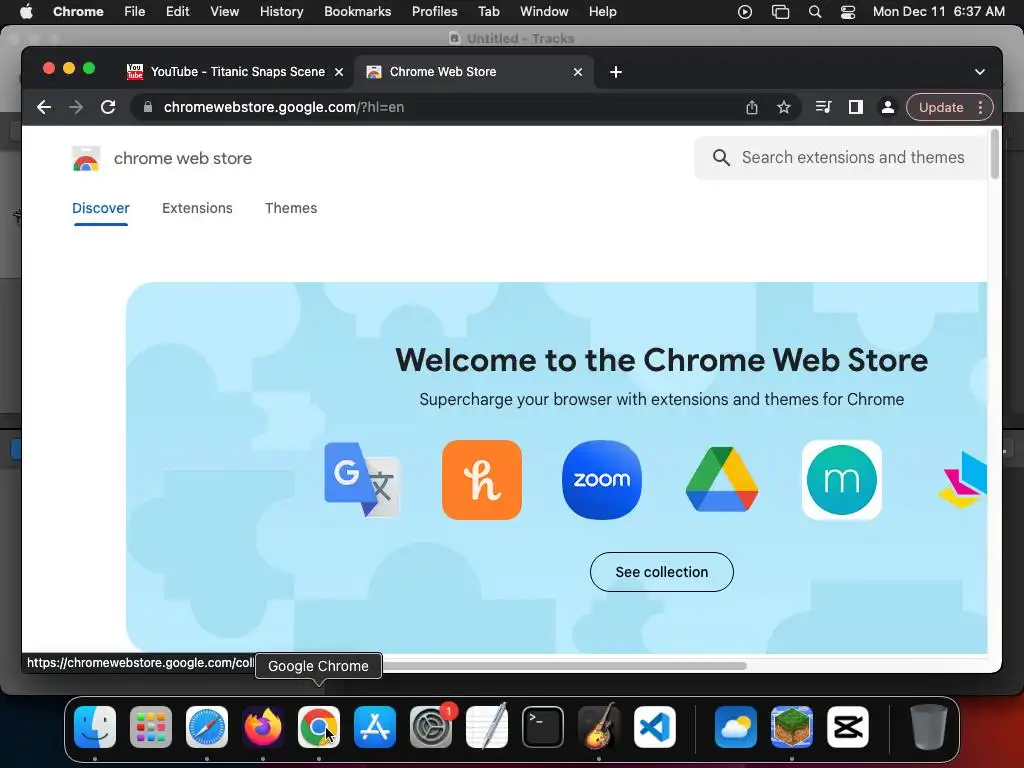This screenshot has height=768, width=1024.
Task: Open Visual Studio Code from the Dock
Action: 655,727
